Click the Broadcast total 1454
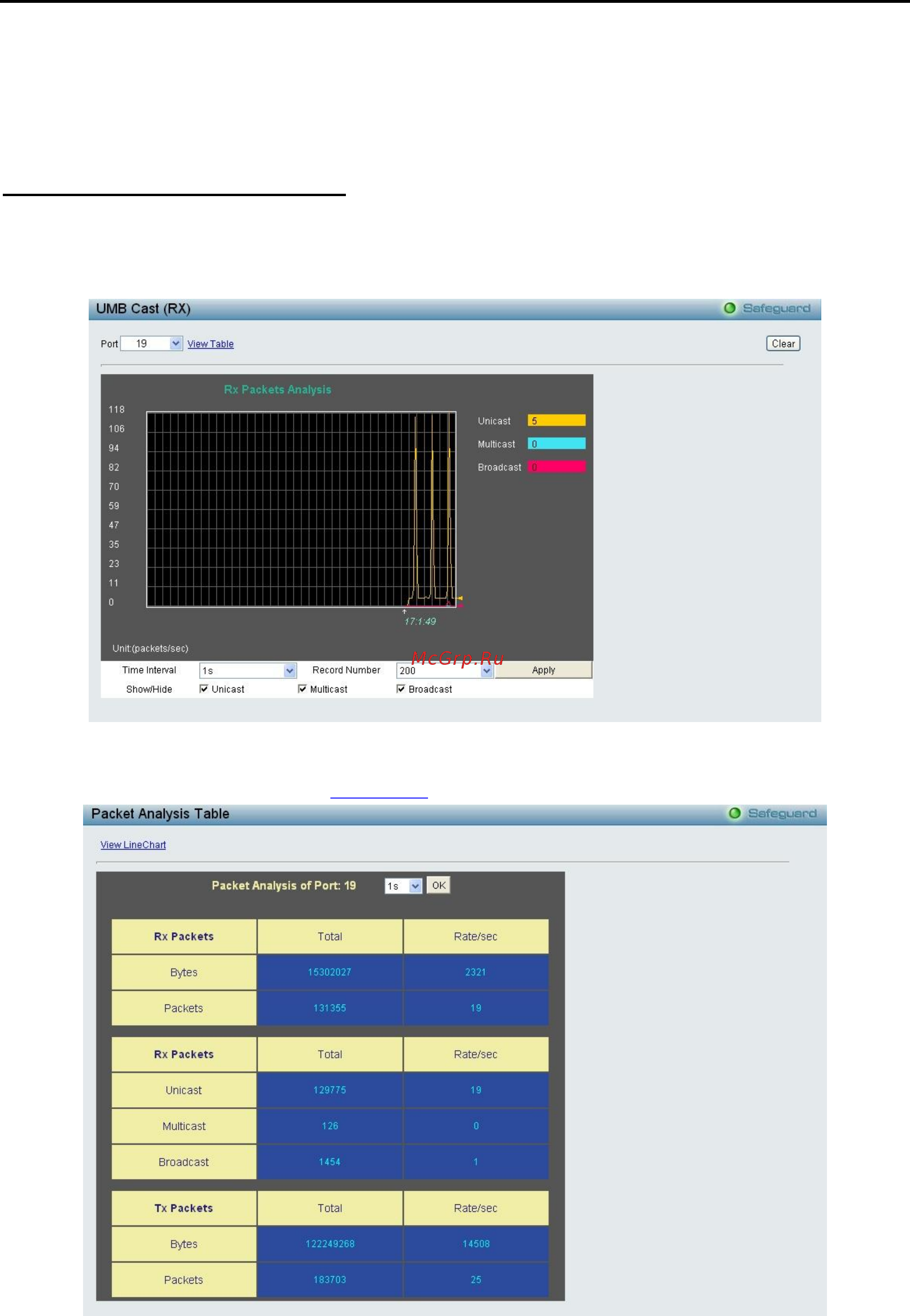The height and width of the screenshot is (1316, 910). point(329,1162)
